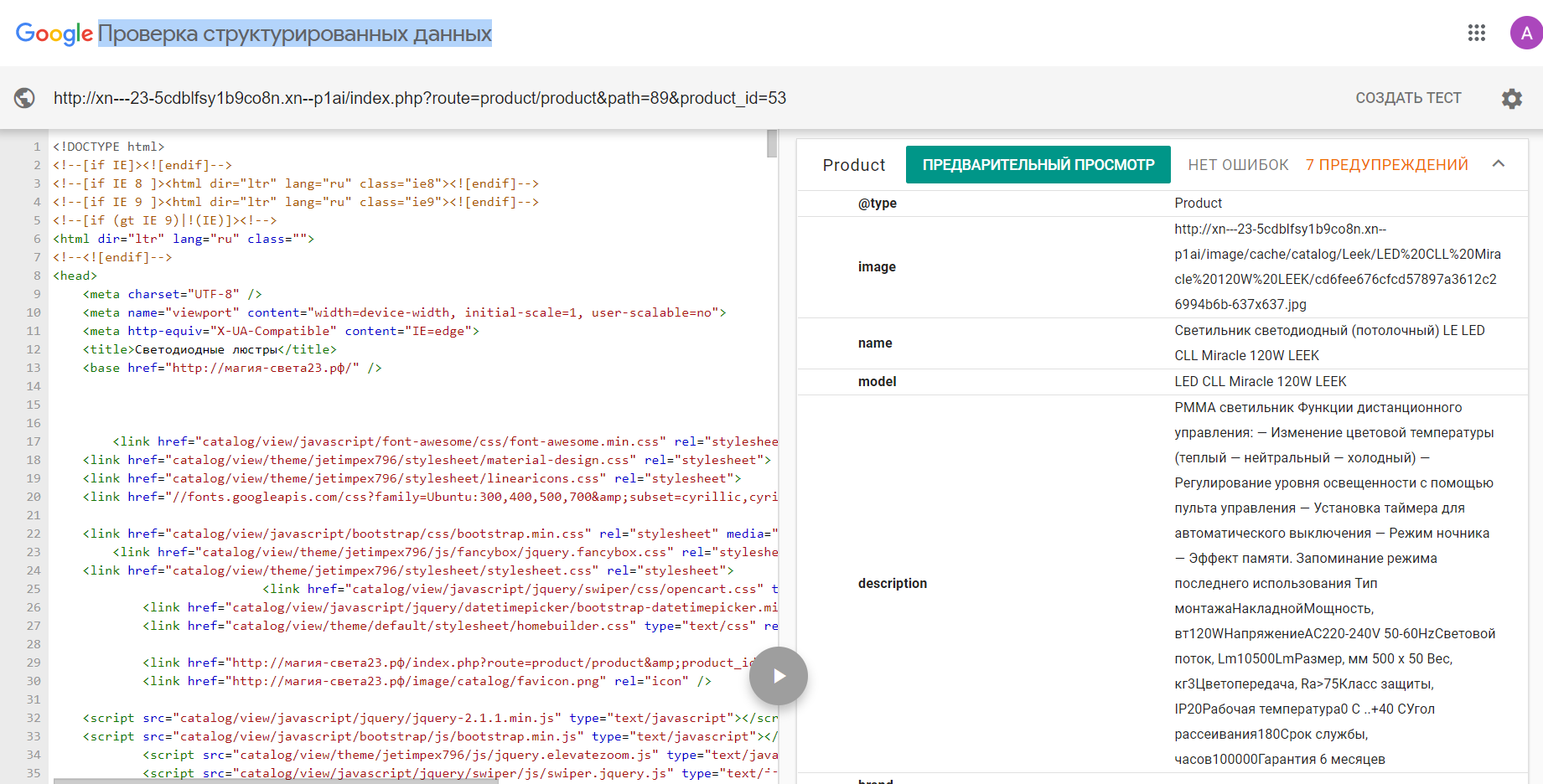Viewport: 1543px width, 784px height.
Task: Click the linearicons.css link line
Action: [412, 478]
